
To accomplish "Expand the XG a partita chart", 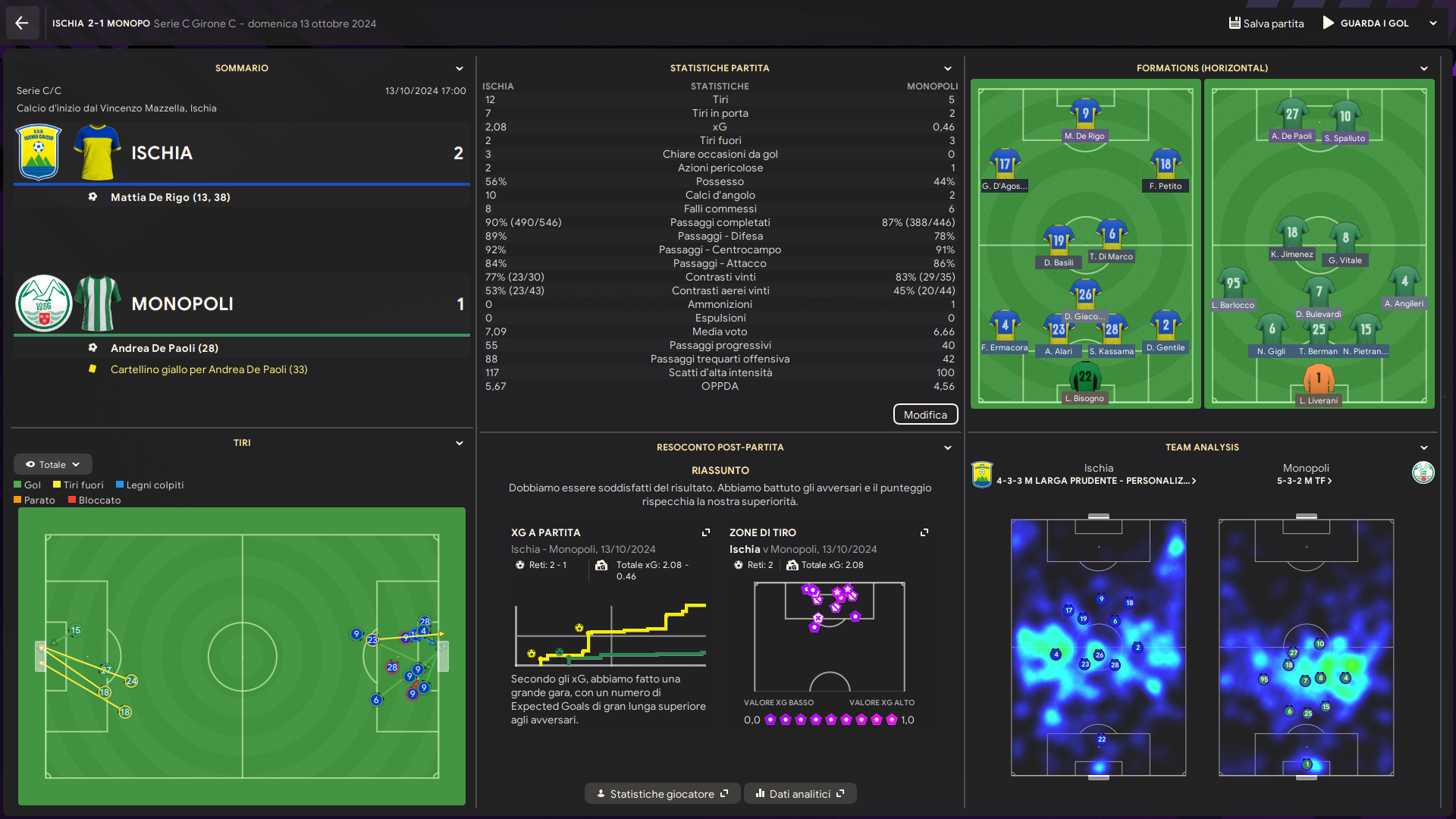I will [x=706, y=532].
